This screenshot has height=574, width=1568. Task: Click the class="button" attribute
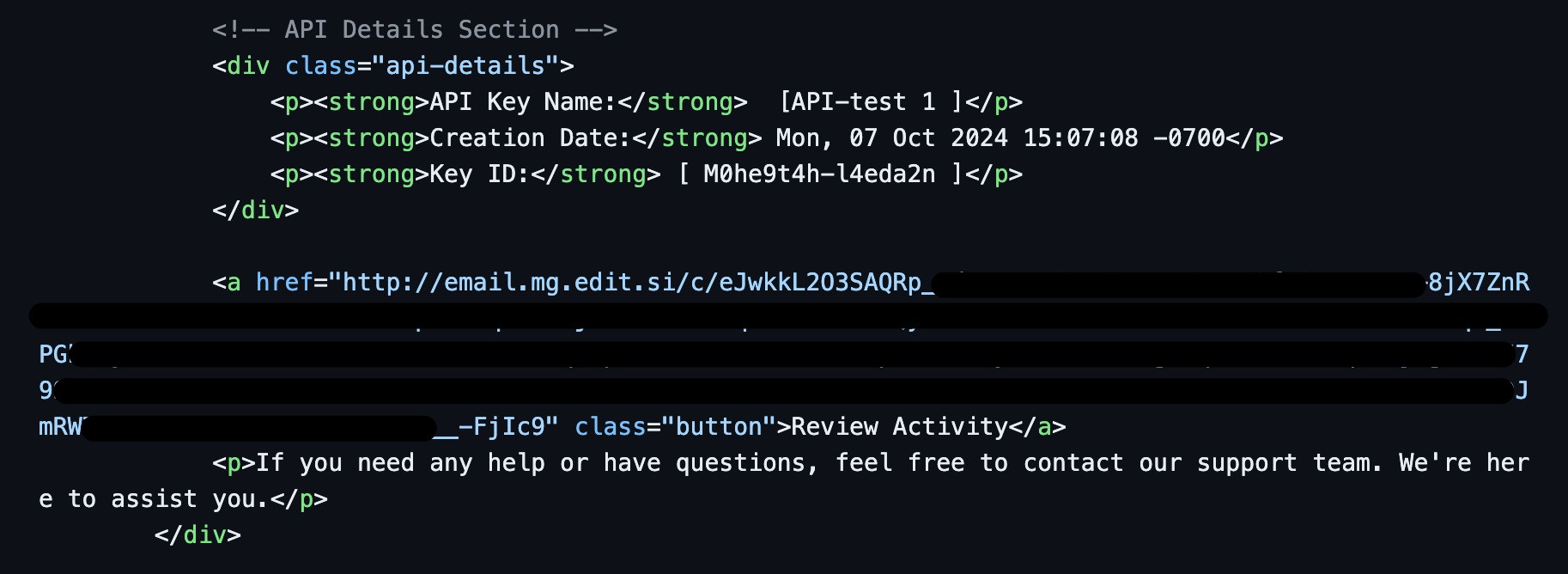[x=669, y=426]
